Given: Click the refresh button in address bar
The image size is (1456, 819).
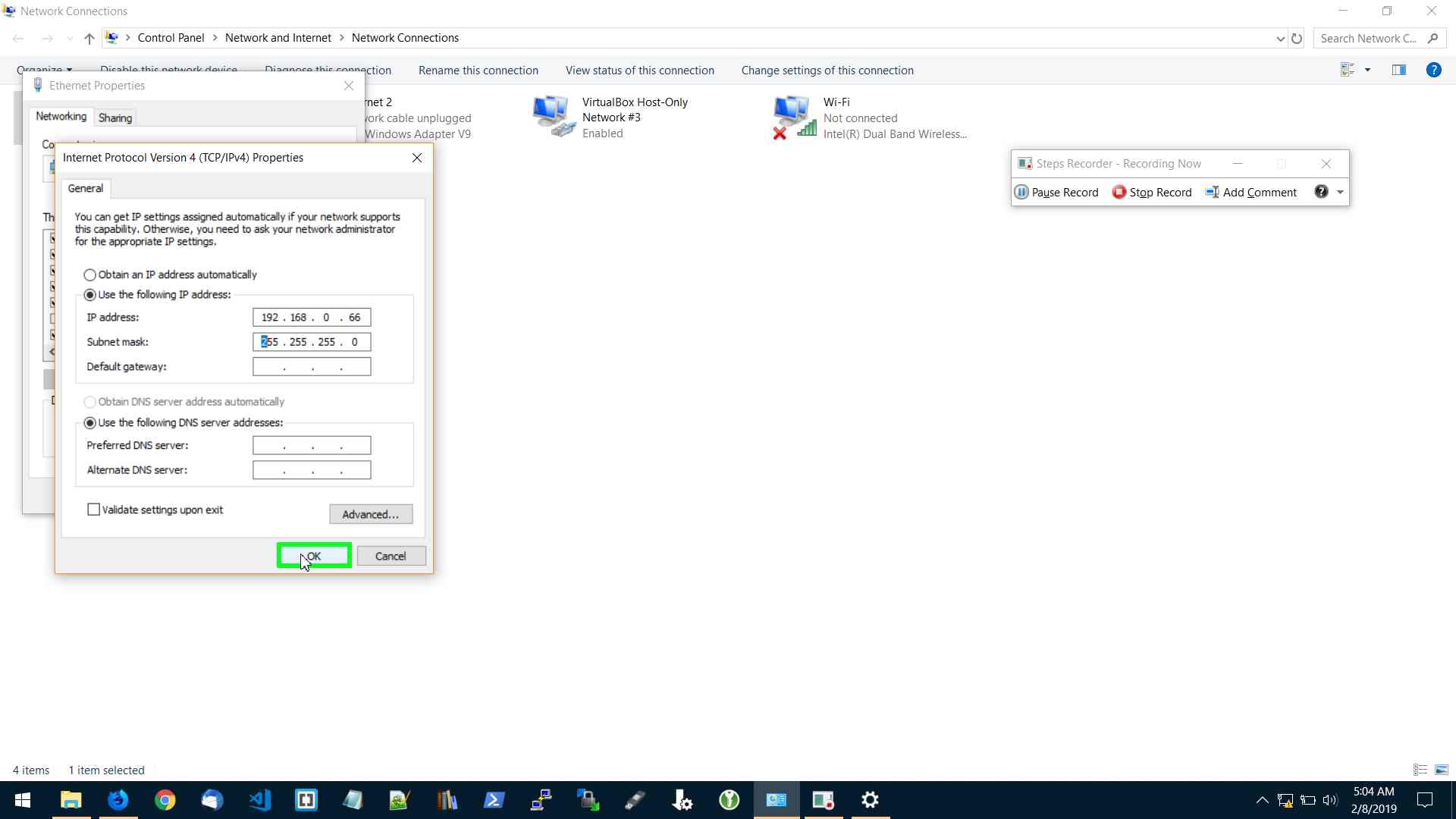Looking at the screenshot, I should pos(1297,39).
